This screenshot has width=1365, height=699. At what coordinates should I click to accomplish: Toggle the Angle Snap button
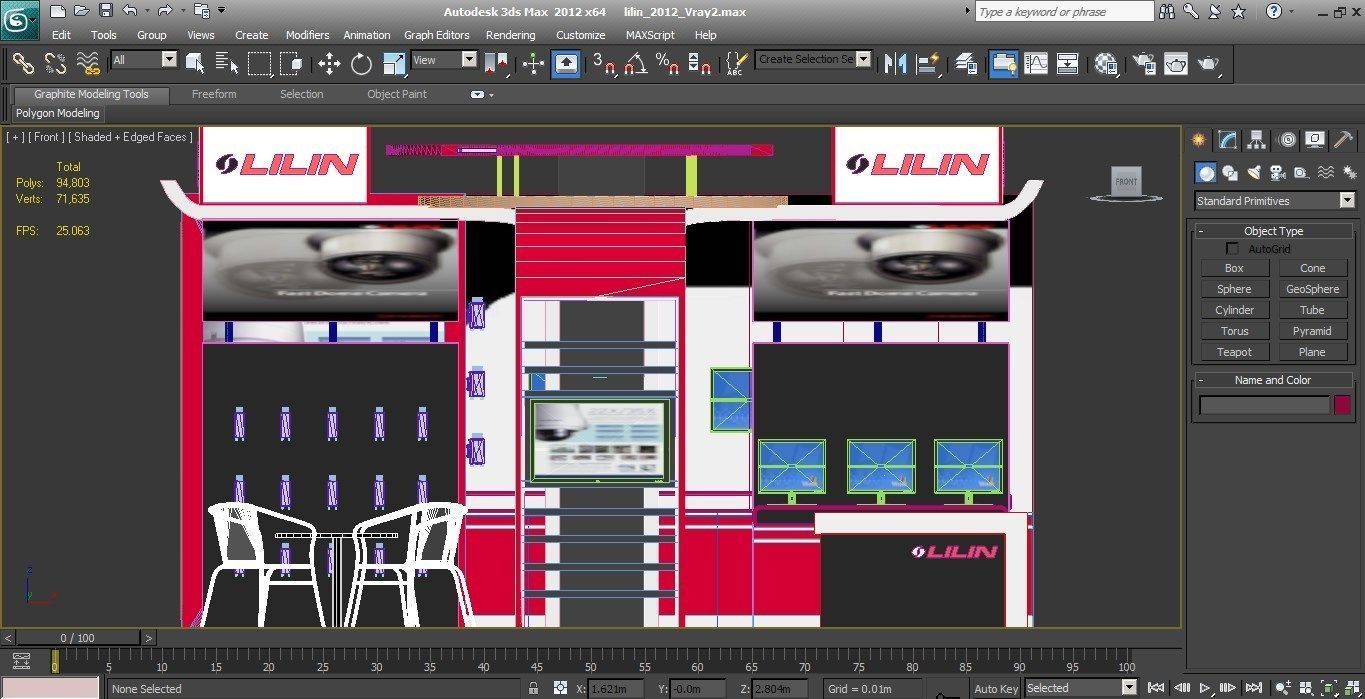pyautogui.click(x=635, y=64)
